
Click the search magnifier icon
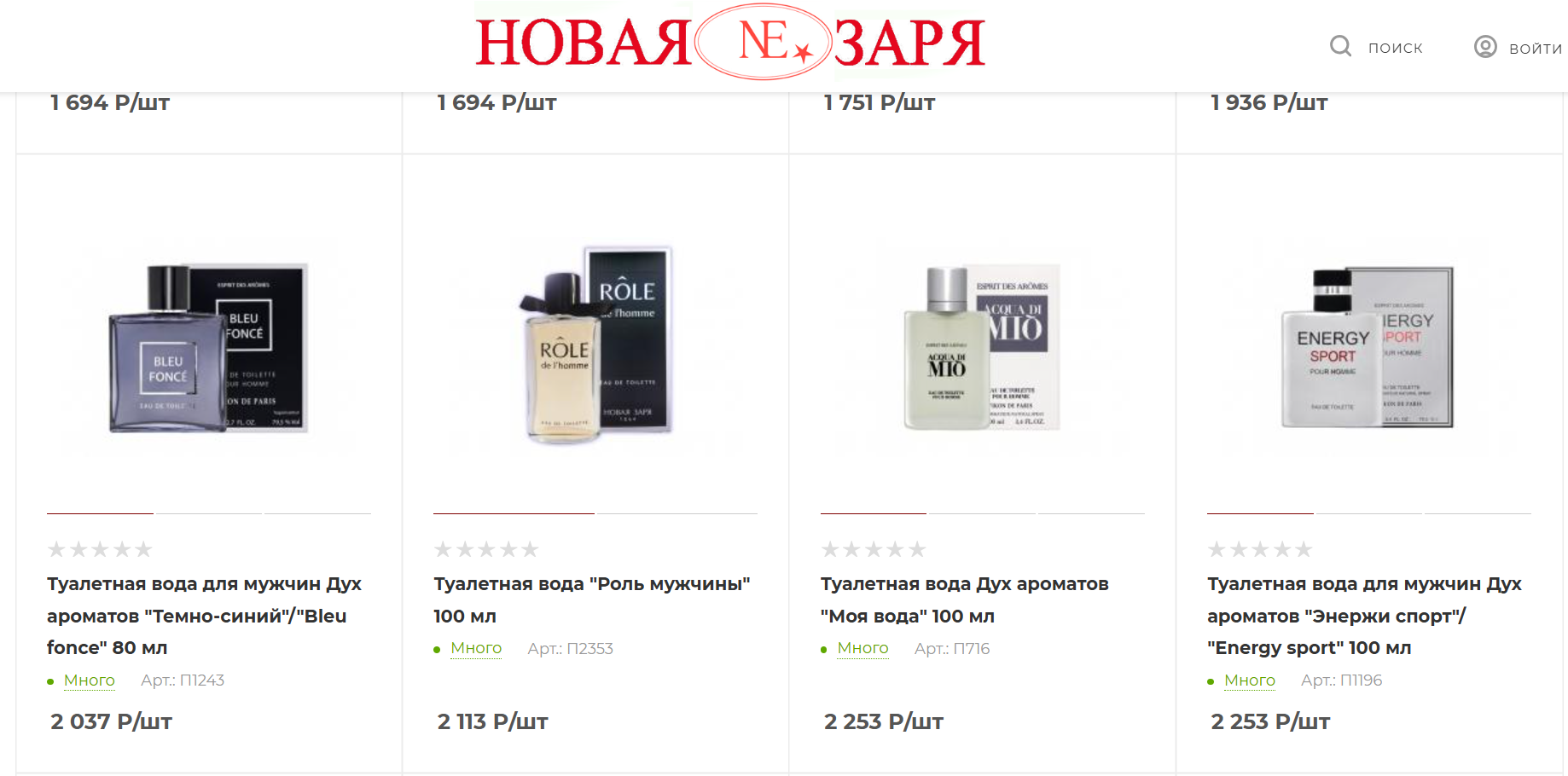click(1340, 46)
